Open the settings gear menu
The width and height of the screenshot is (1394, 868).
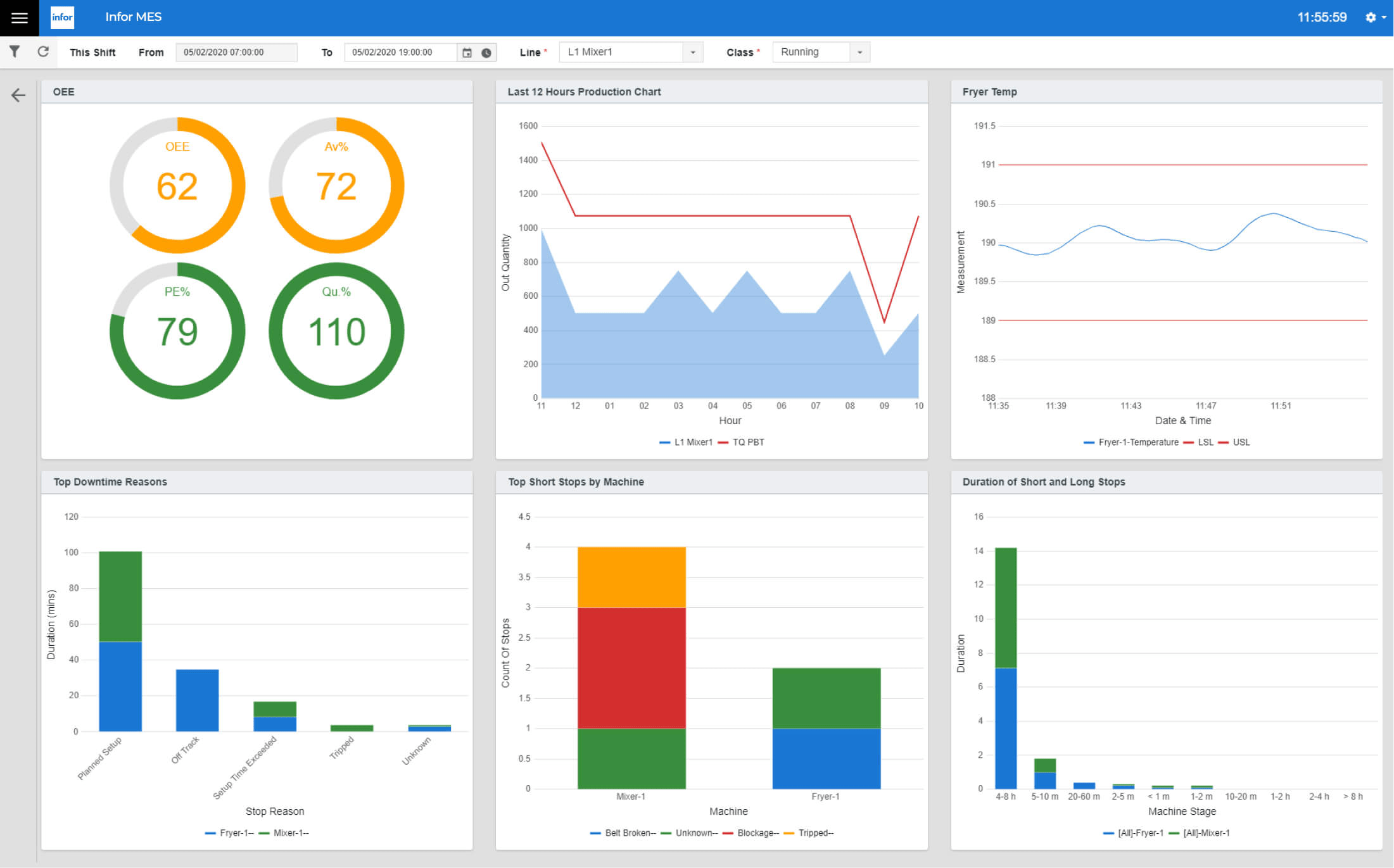click(x=1371, y=17)
